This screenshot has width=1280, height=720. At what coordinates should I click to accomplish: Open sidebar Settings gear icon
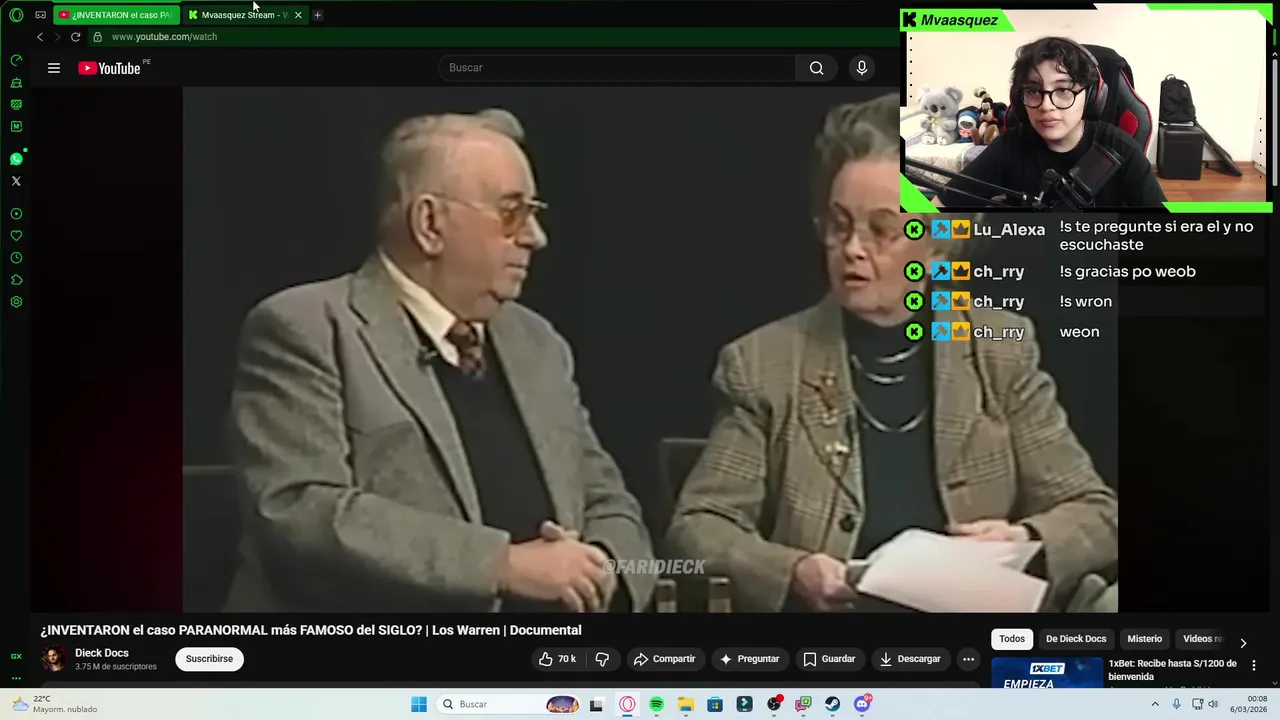[16, 302]
